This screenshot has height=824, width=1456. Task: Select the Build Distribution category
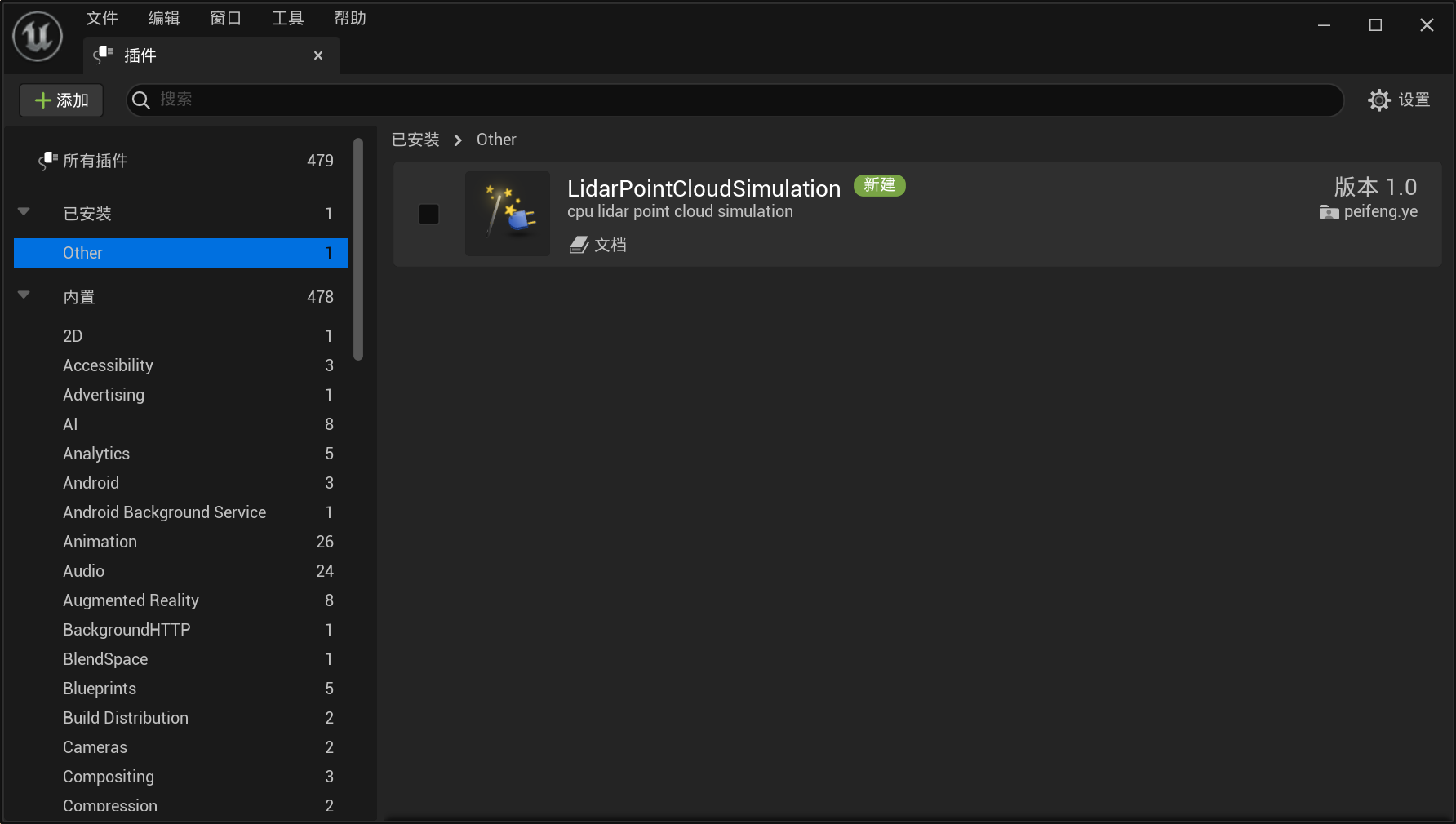(181, 718)
